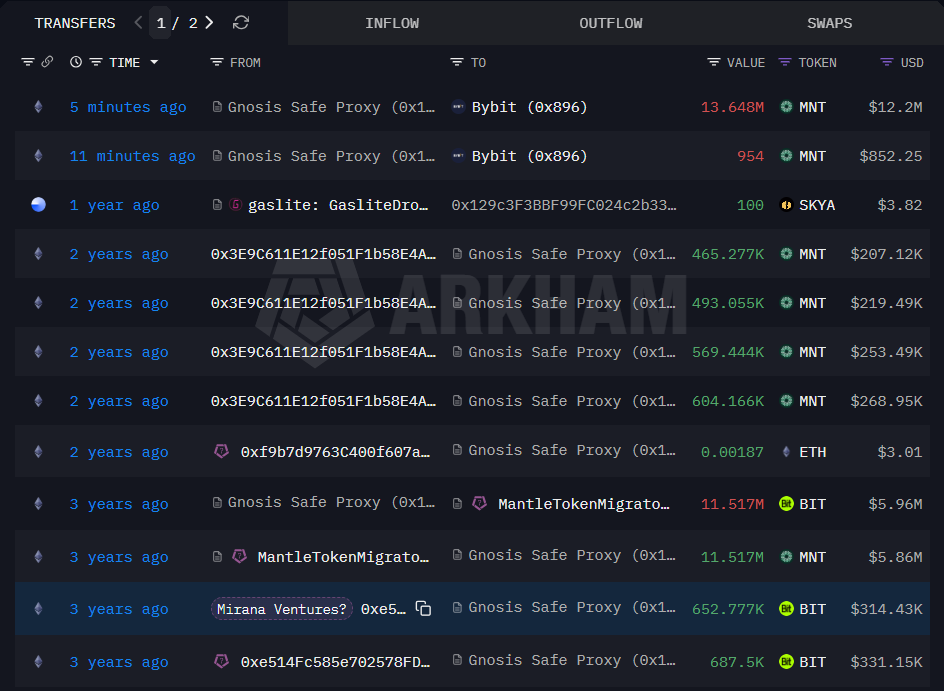Screen dimensions: 944x691
Task: Open the '5 minutes ago' transaction link
Action: [x=128, y=107]
